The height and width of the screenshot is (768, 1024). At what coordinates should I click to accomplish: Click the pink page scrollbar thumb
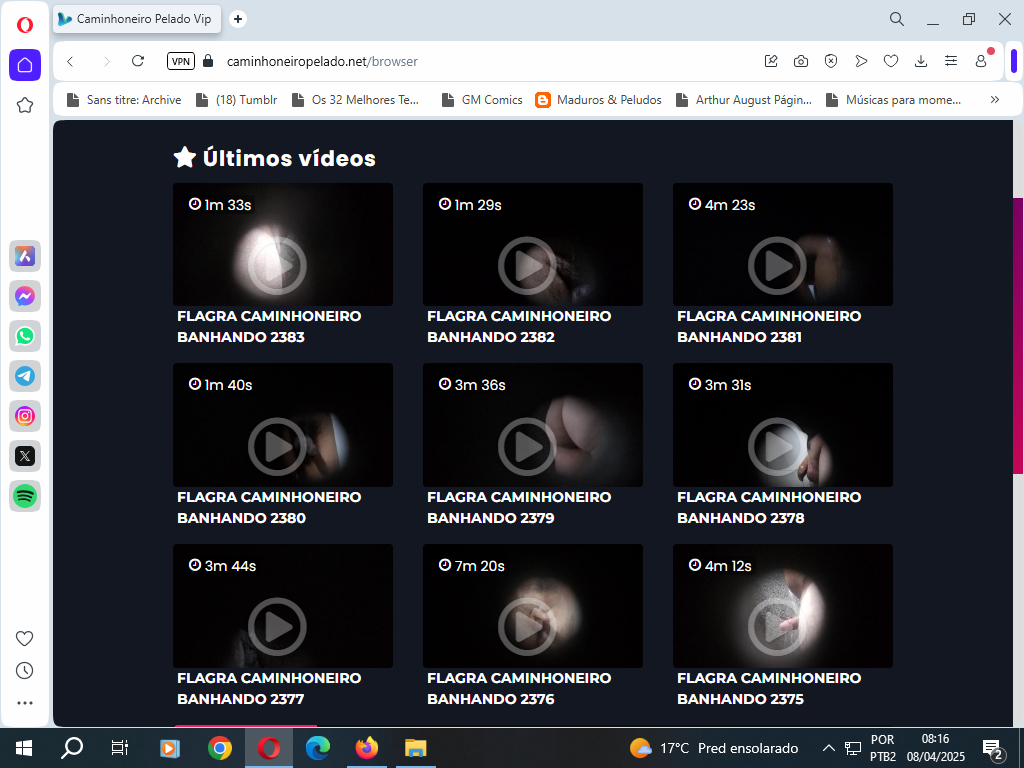[1018, 335]
